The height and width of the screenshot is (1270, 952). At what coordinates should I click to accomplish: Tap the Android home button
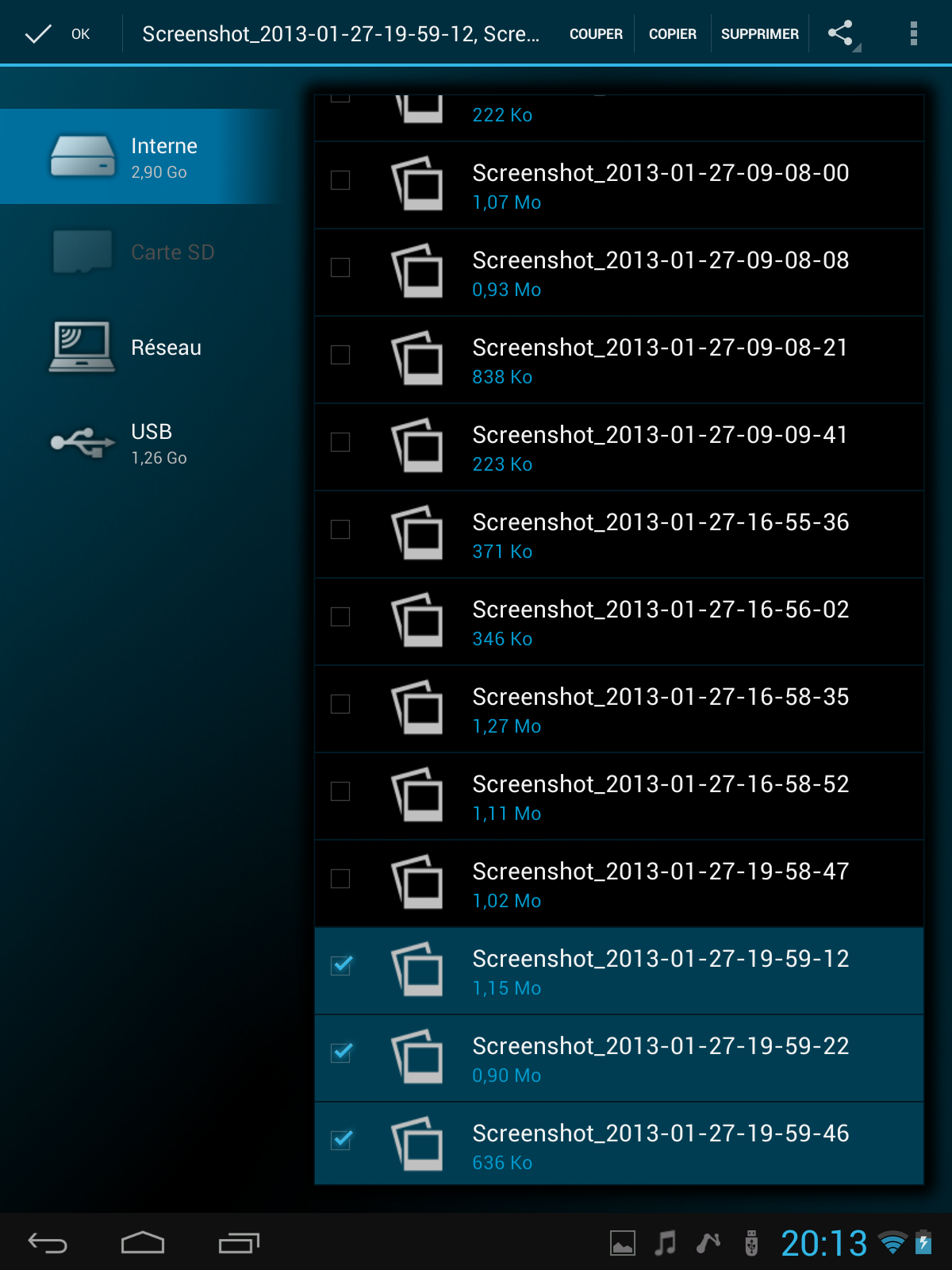pos(143,1243)
